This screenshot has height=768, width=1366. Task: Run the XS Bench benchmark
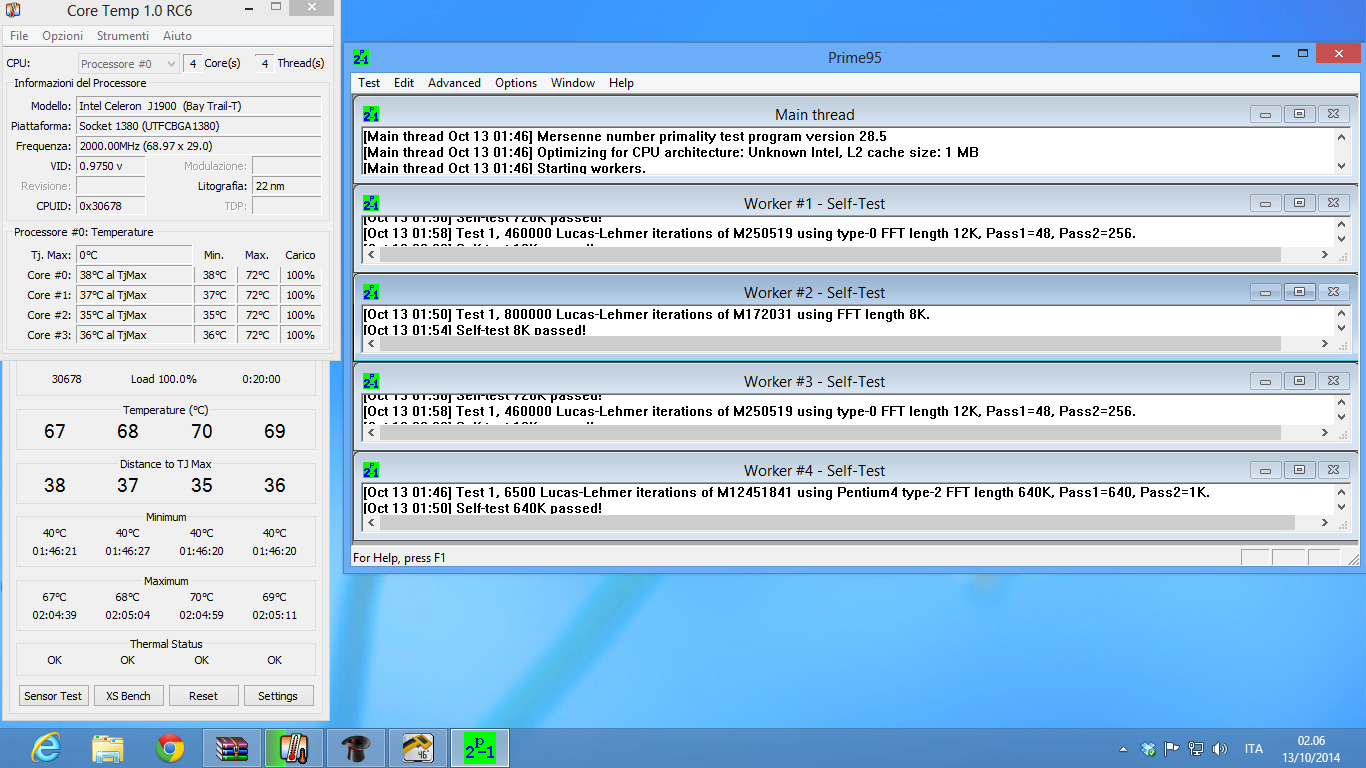(128, 695)
